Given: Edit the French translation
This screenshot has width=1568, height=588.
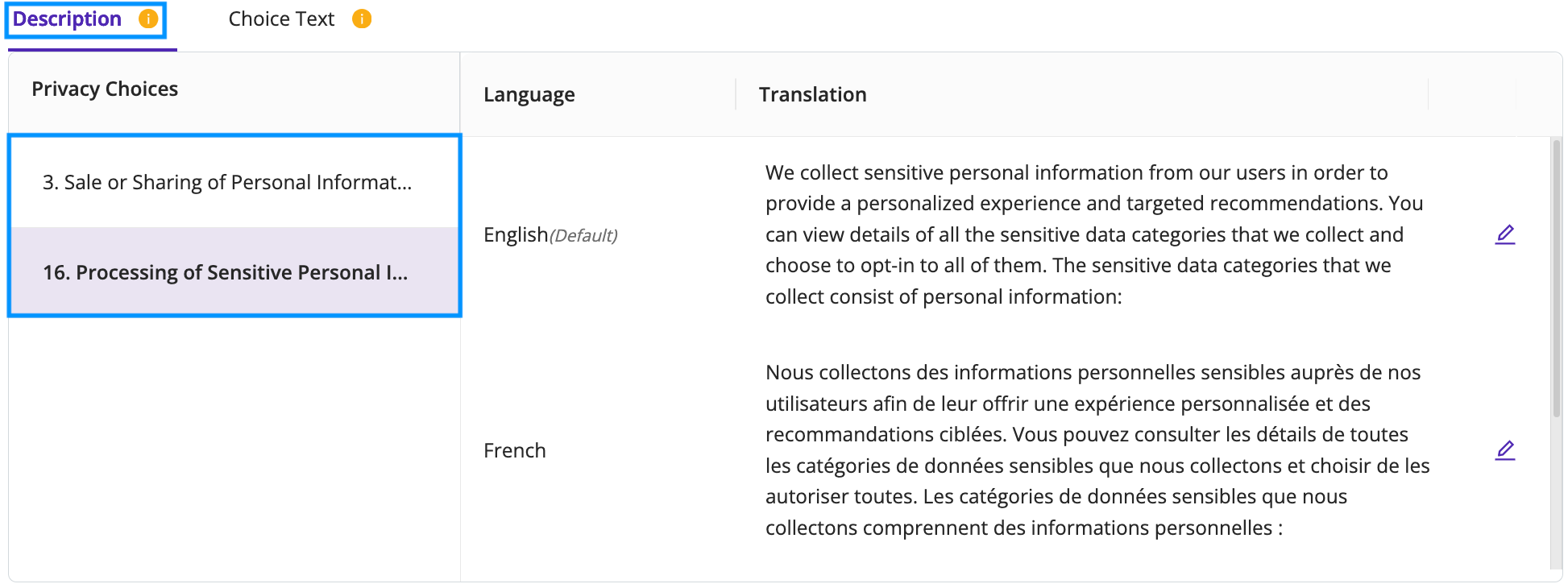Looking at the screenshot, I should [x=1505, y=450].
